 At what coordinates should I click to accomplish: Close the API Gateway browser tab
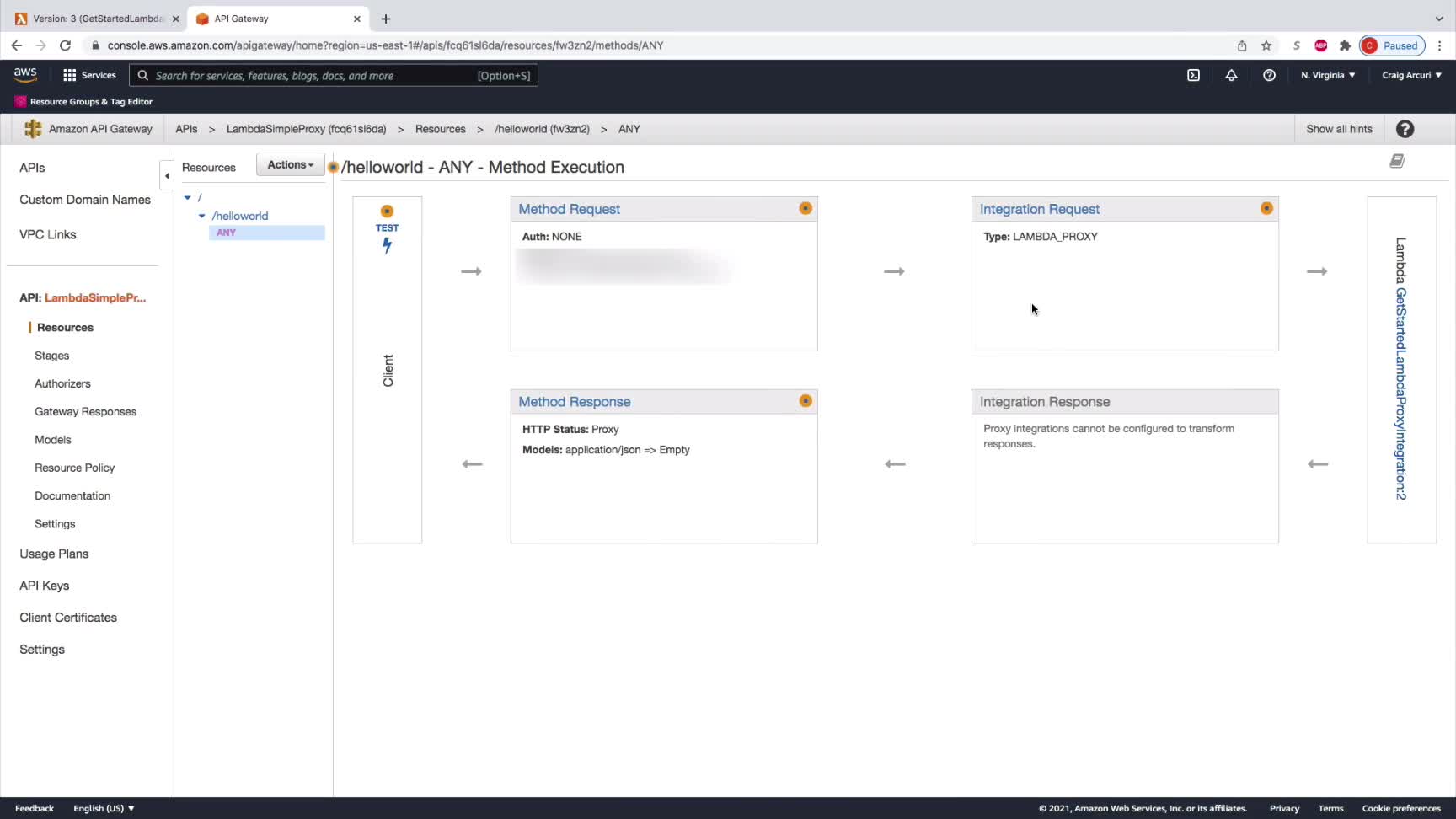pos(357,19)
